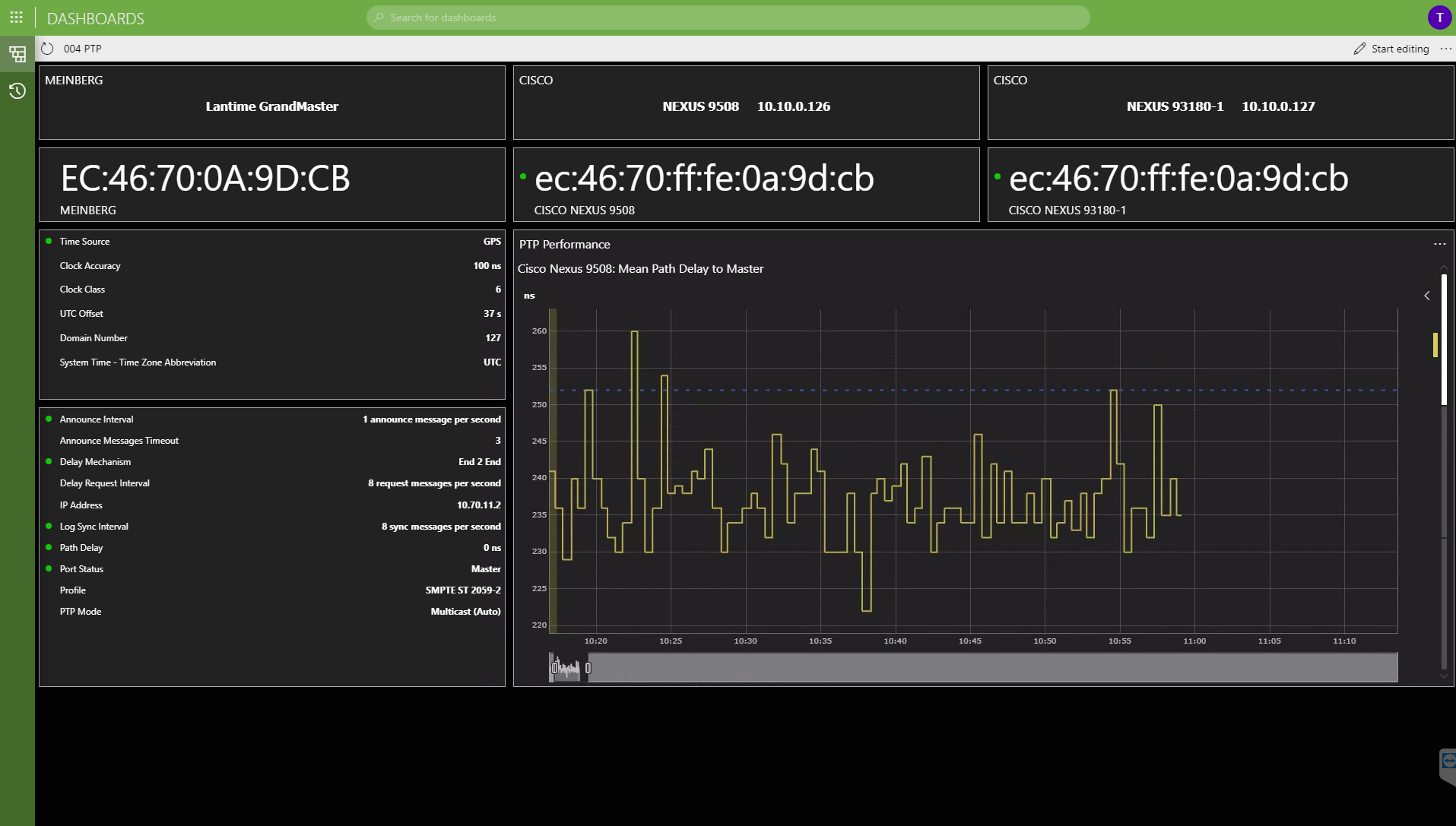Open the apps grid launcher icon
Viewport: 1456px width, 826px height.
(x=16, y=17)
